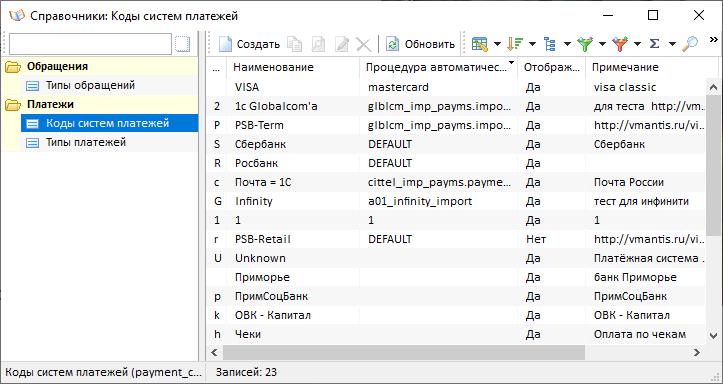Select 1c Globalcom'a row
Viewport: 723px width, 384px height.
456,106
